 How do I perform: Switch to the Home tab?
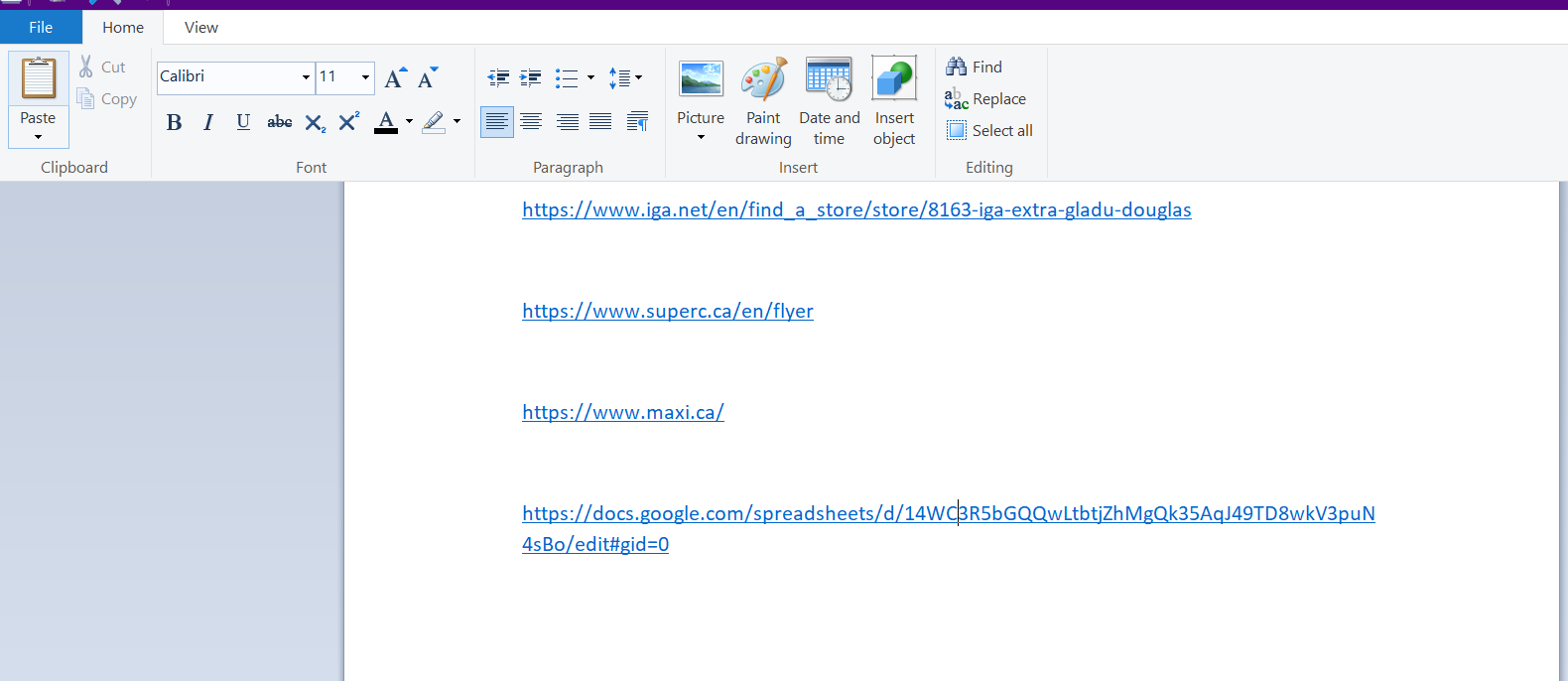coord(123,28)
